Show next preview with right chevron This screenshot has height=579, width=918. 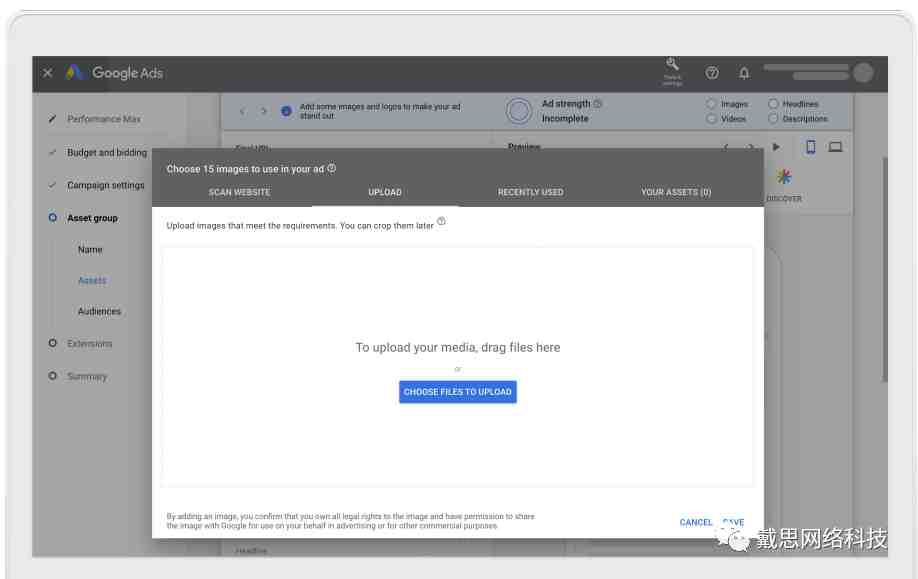pyautogui.click(x=750, y=147)
